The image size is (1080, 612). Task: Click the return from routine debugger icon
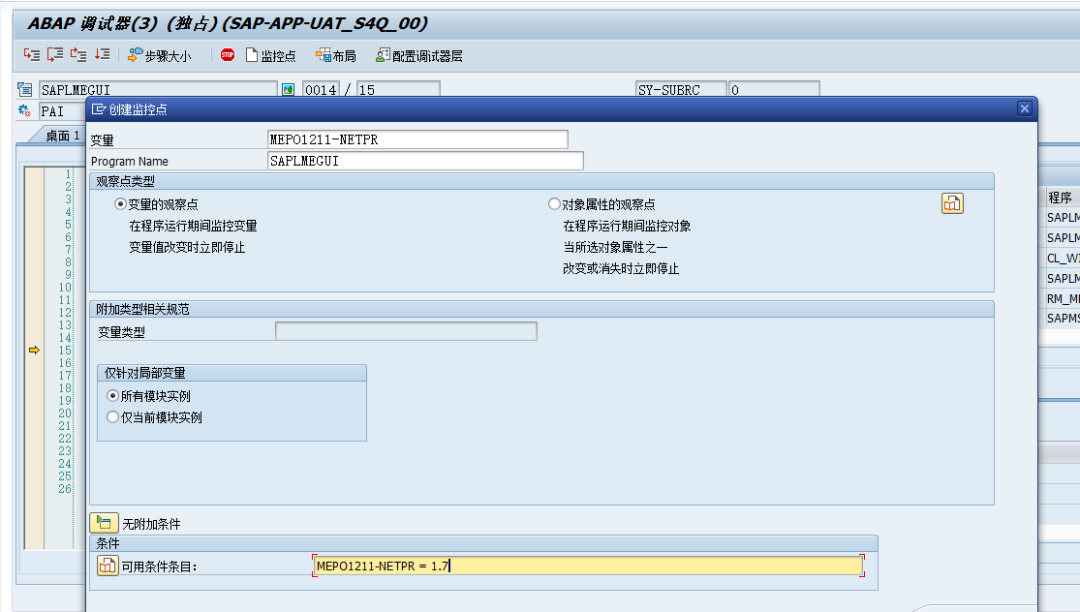tap(78, 56)
